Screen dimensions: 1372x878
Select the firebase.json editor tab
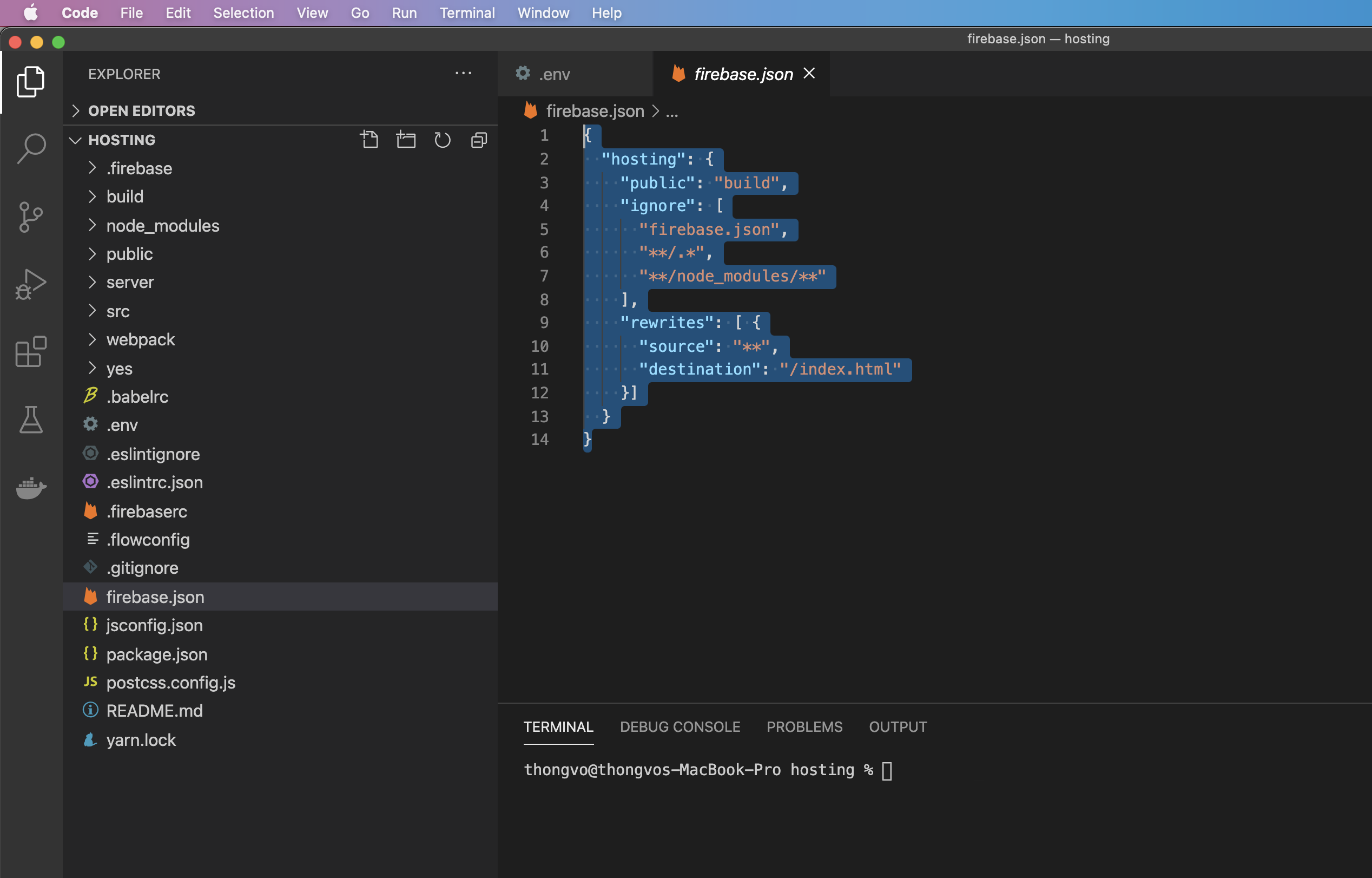click(741, 74)
